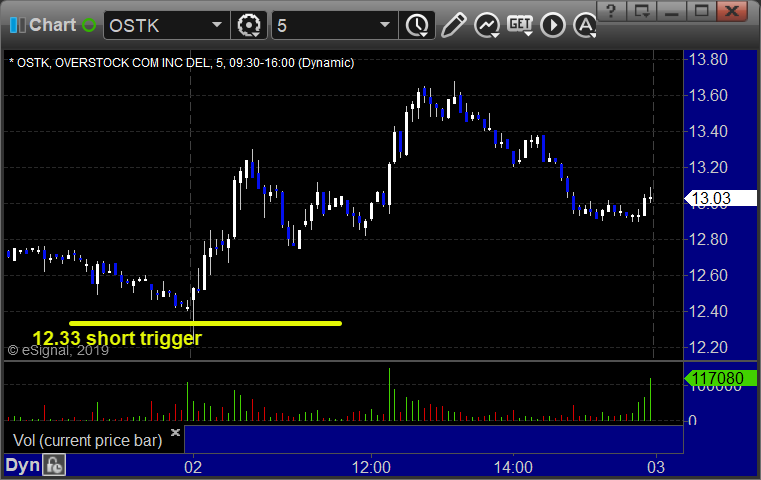Screen dimensions: 761x480
Task: Maximize the chart window
Action: click(701, 10)
